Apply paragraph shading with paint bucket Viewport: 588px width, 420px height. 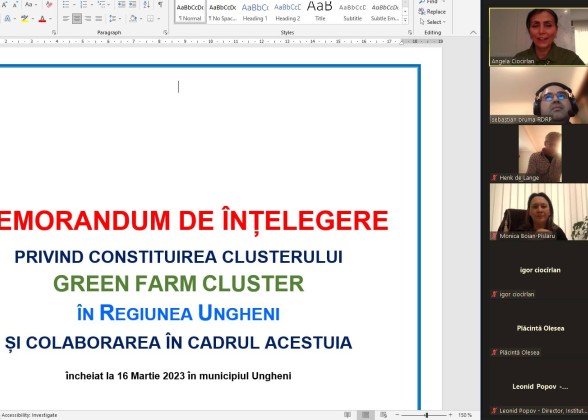(133, 18)
